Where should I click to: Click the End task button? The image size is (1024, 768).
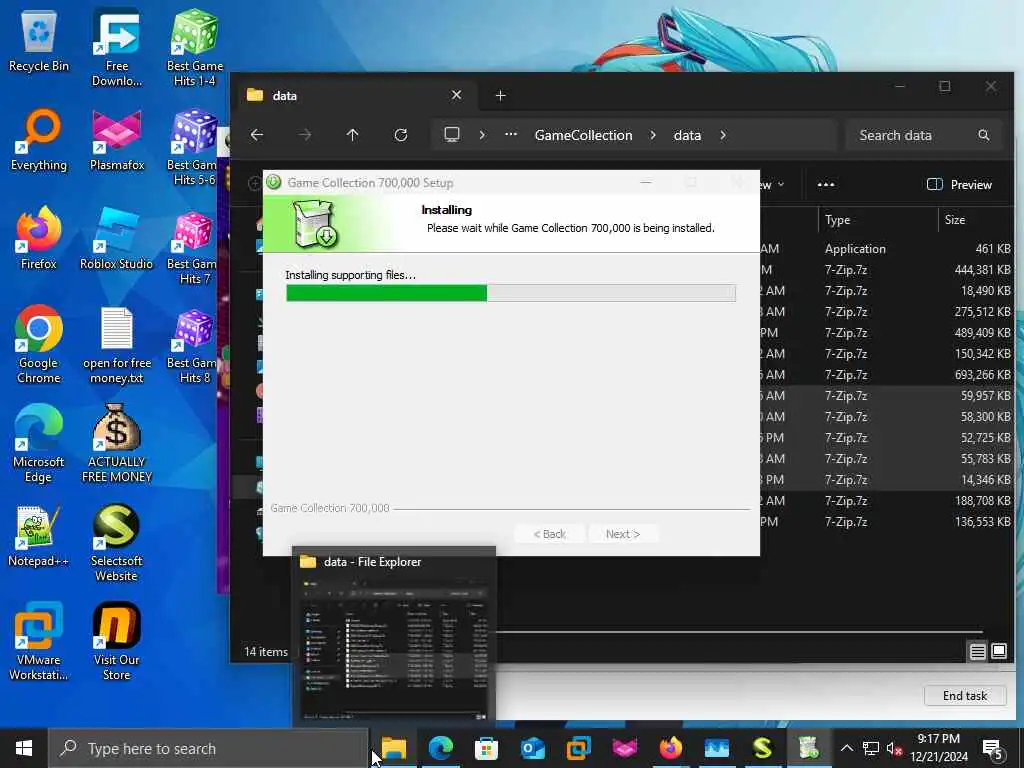(965, 696)
